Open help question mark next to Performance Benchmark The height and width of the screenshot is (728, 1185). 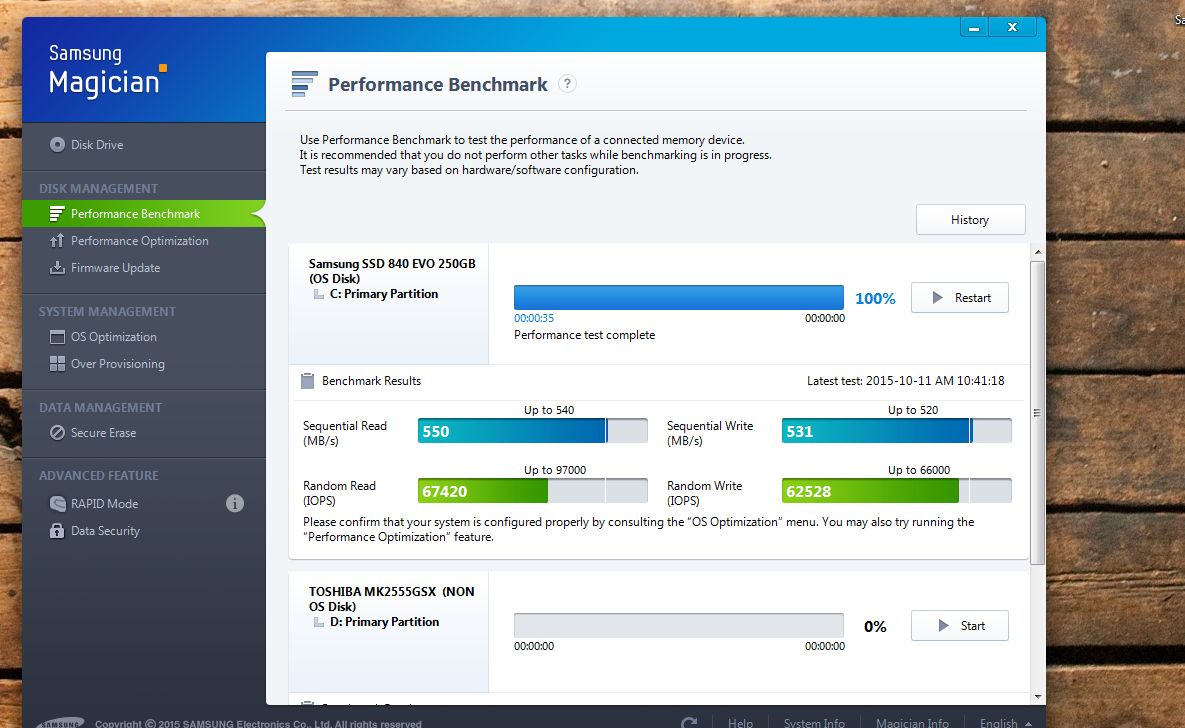(567, 83)
